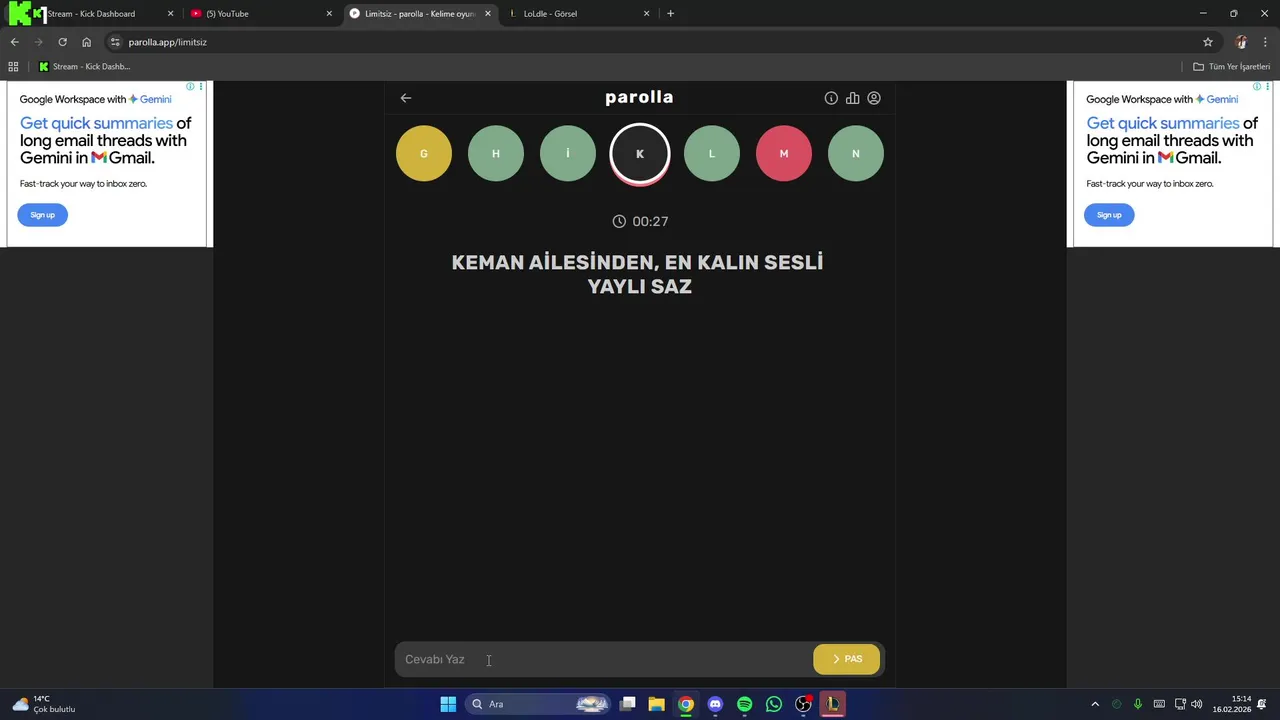Go back using parolla's arrow icon
The image size is (1280, 720).
click(x=406, y=98)
